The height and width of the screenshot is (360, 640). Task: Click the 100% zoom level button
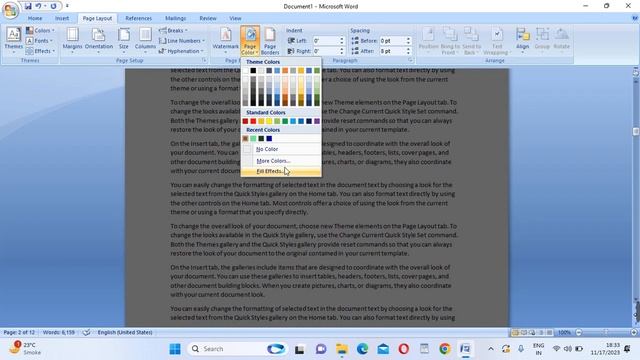(564, 332)
